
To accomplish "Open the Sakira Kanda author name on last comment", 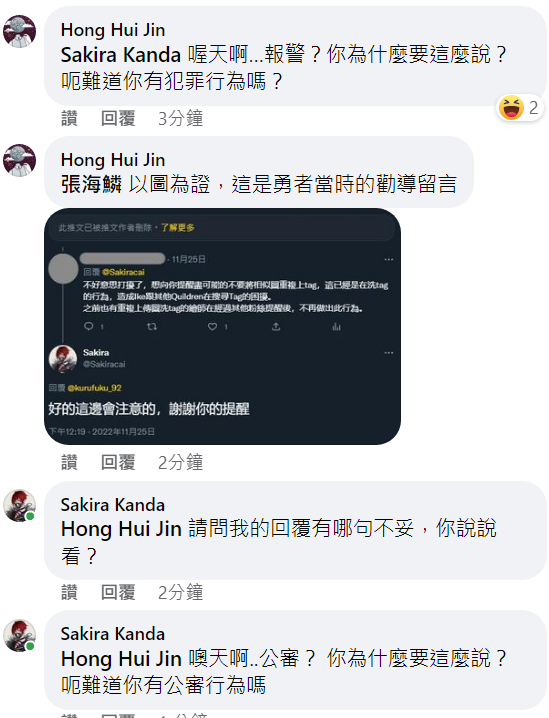I will pyautogui.click(x=113, y=634).
